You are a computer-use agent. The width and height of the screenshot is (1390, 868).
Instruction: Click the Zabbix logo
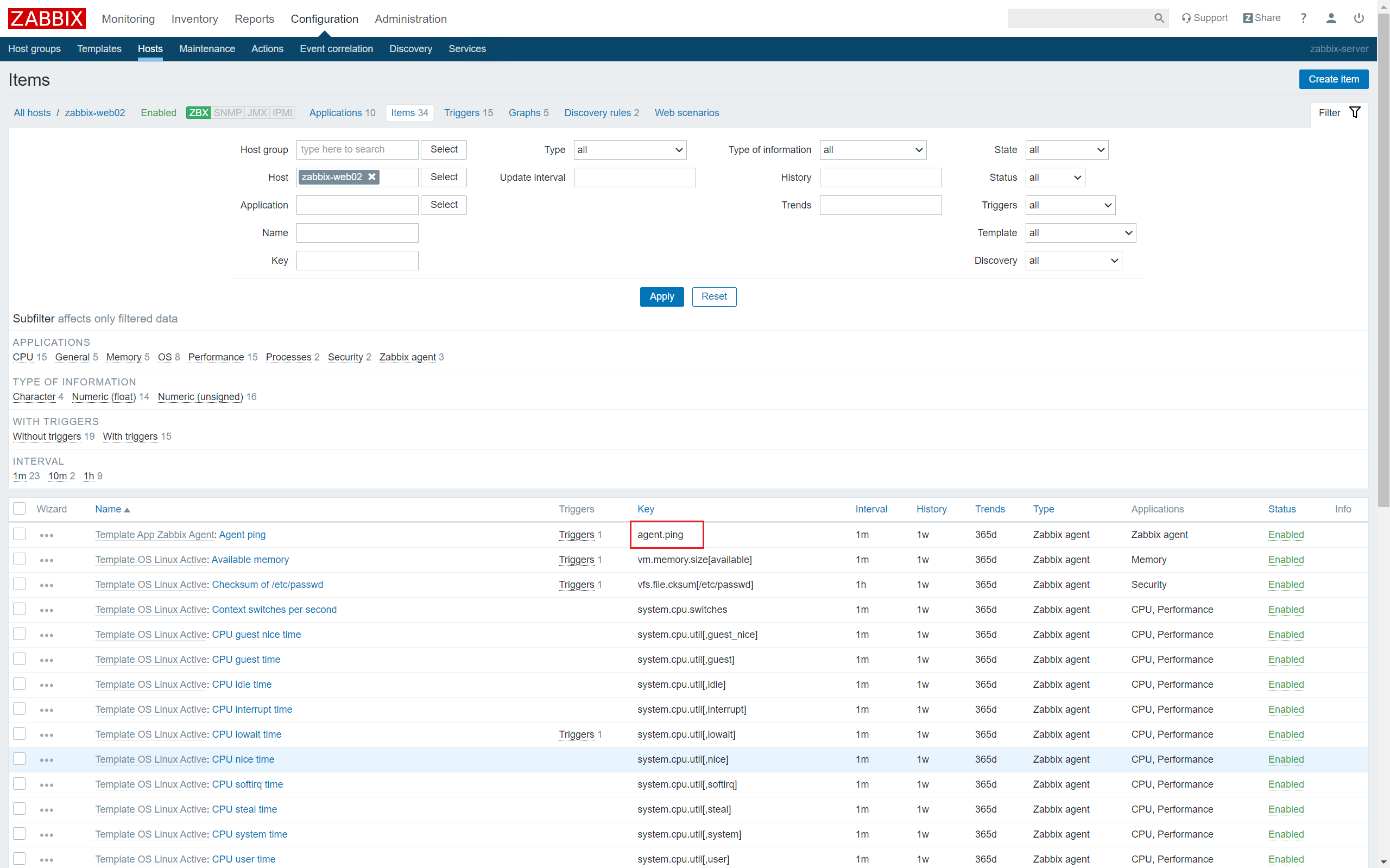pyautogui.click(x=47, y=18)
